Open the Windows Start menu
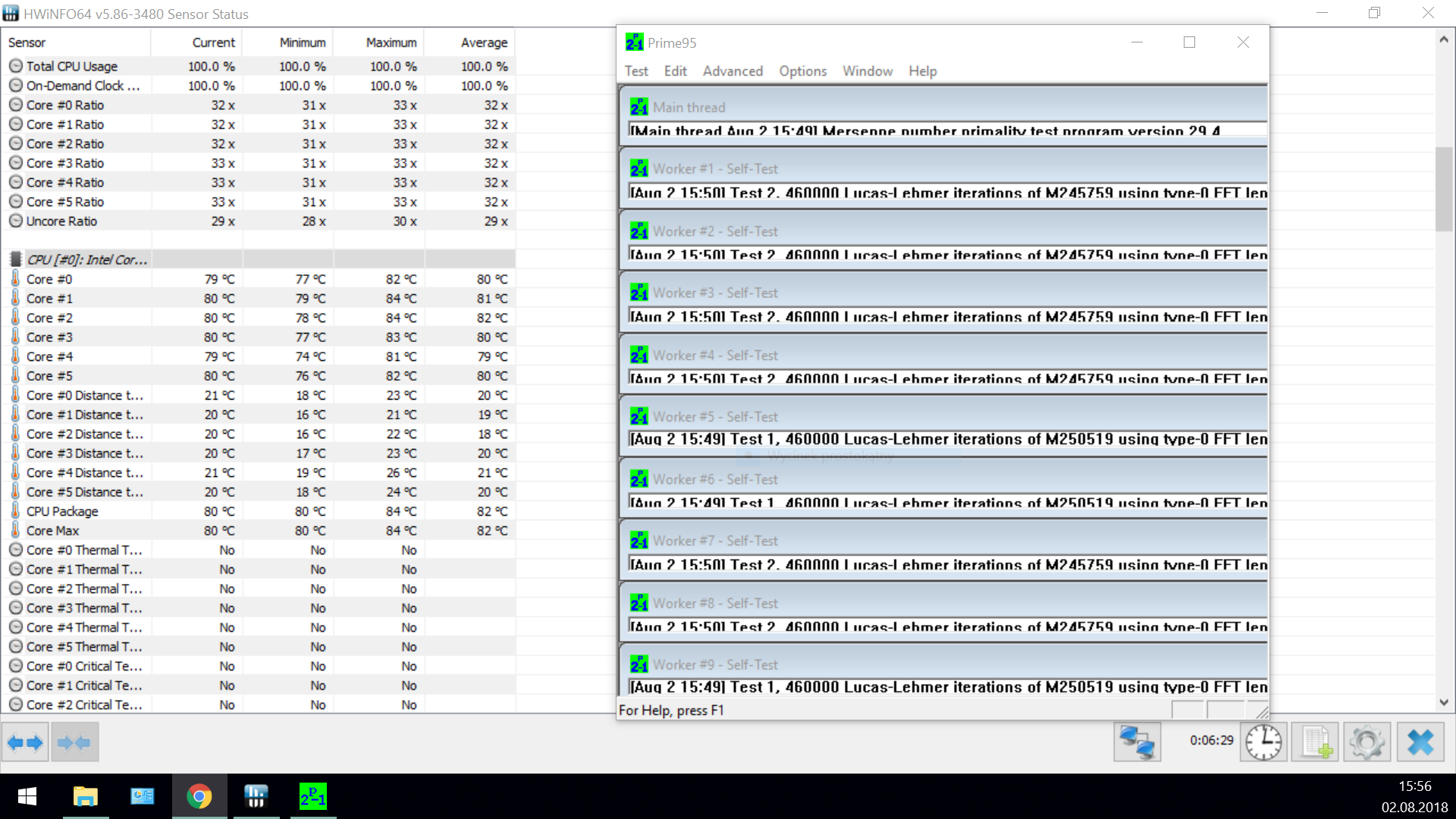1456x819 pixels. (27, 796)
